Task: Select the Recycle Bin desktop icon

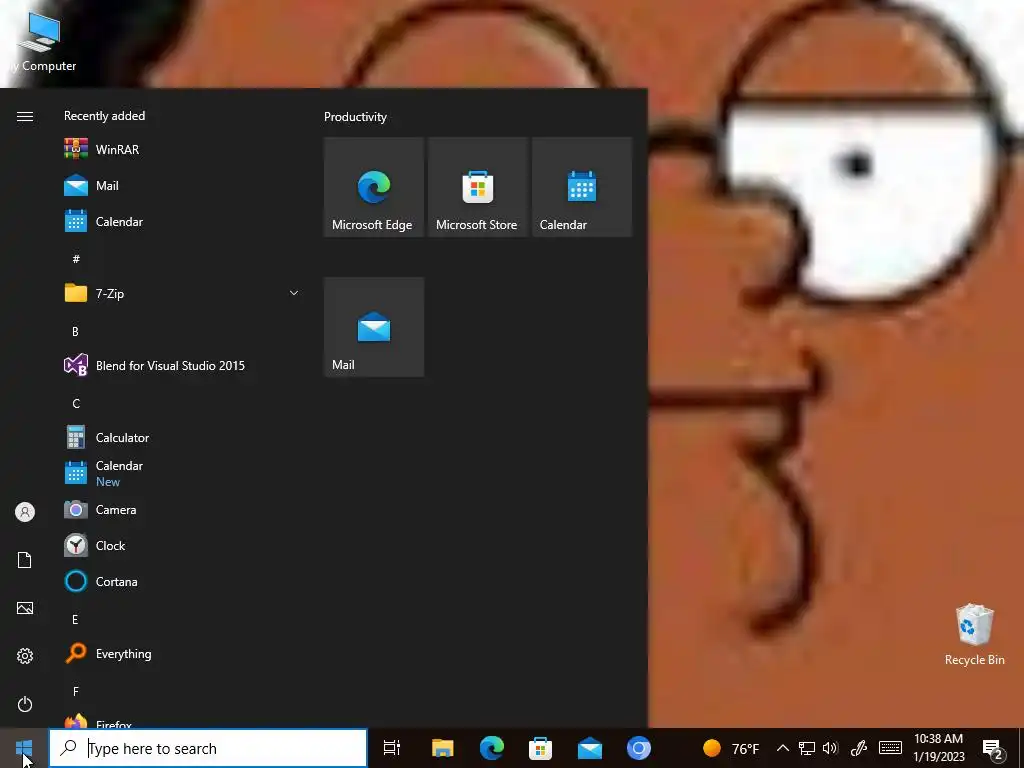Action: [x=974, y=635]
